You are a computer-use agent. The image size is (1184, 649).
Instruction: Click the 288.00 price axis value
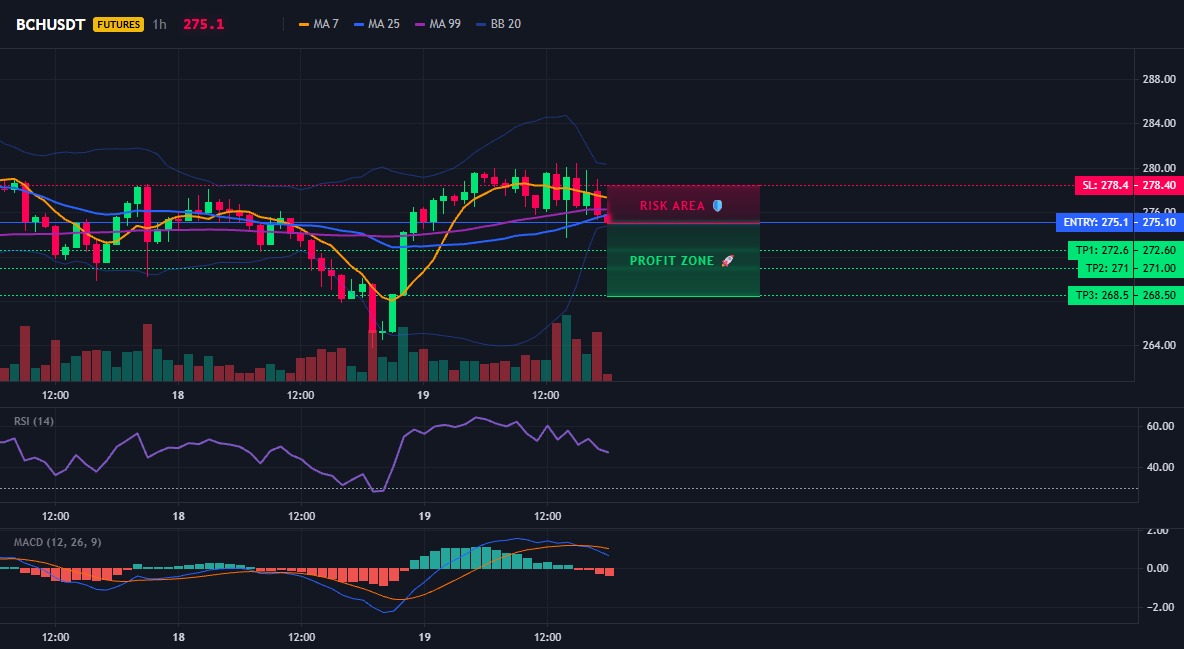tap(1159, 79)
